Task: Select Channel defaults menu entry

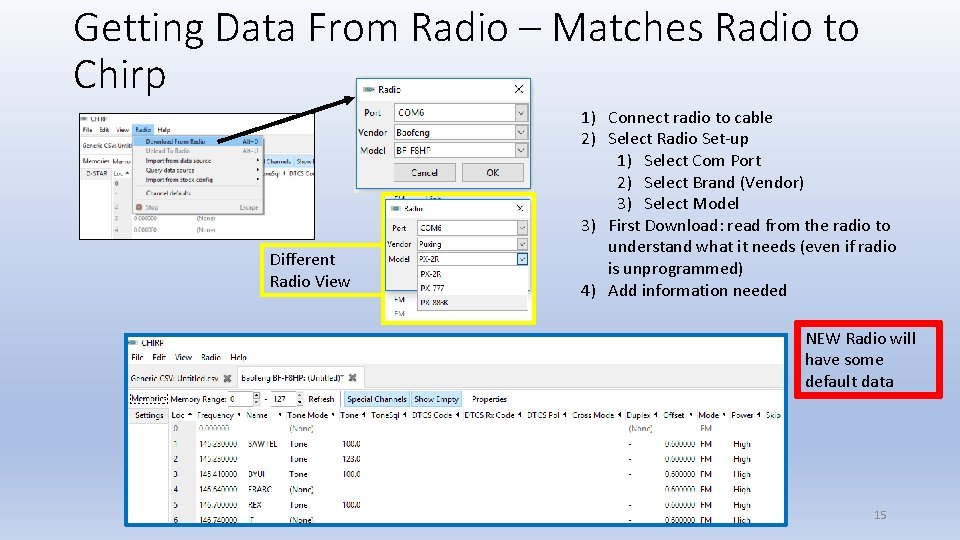Action: 198,193
